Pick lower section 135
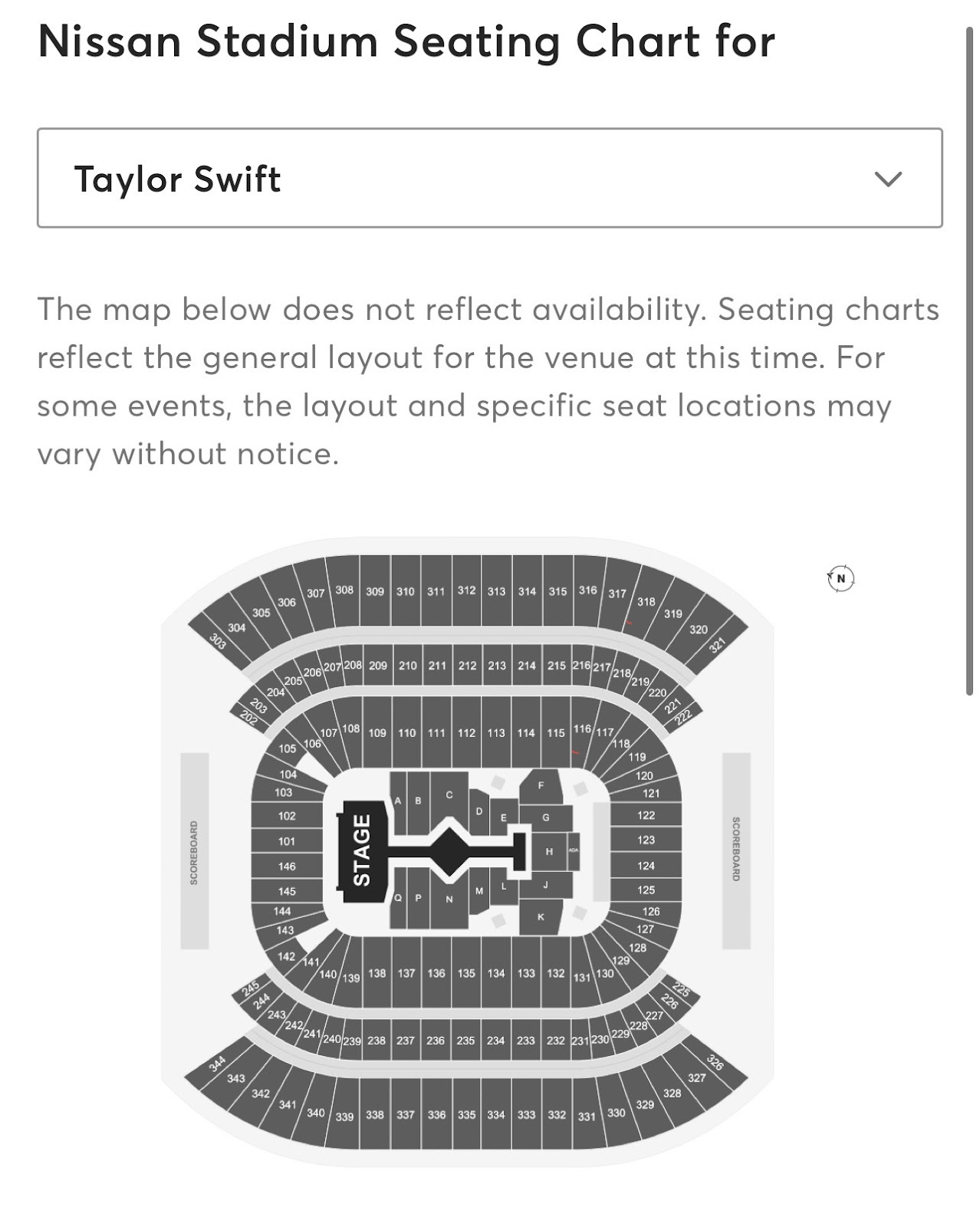The height and width of the screenshot is (1227, 980). (466, 973)
